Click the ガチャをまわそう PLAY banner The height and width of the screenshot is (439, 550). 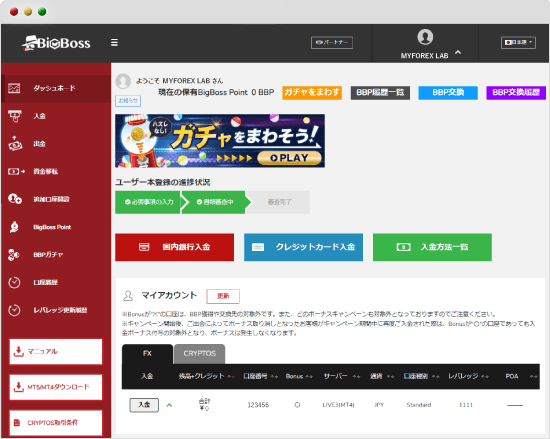220,141
